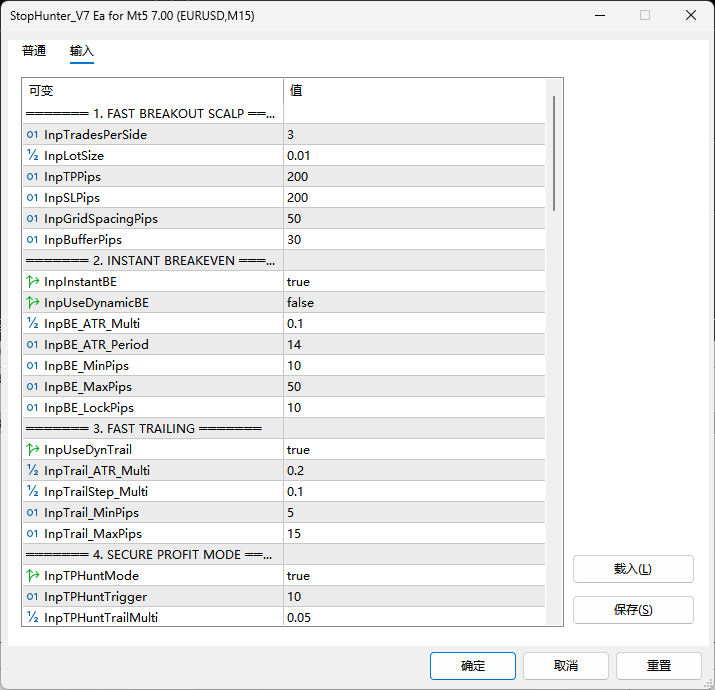Click the parameter list vertical scrollbar
The height and width of the screenshot is (690, 715).
[x=554, y=152]
